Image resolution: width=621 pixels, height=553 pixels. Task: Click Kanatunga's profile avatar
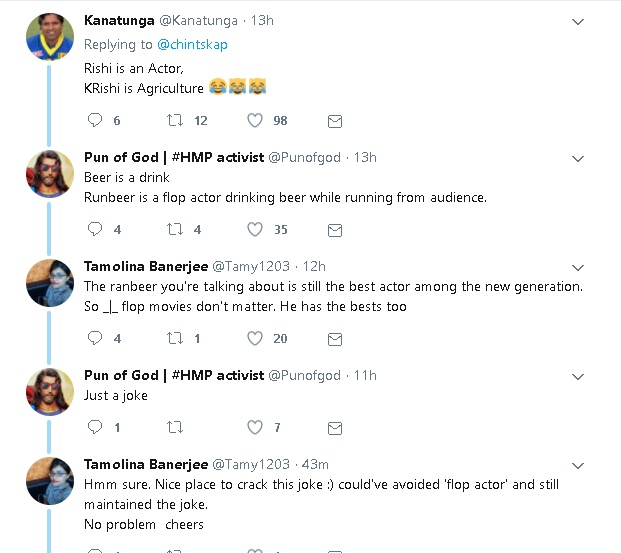(47, 35)
